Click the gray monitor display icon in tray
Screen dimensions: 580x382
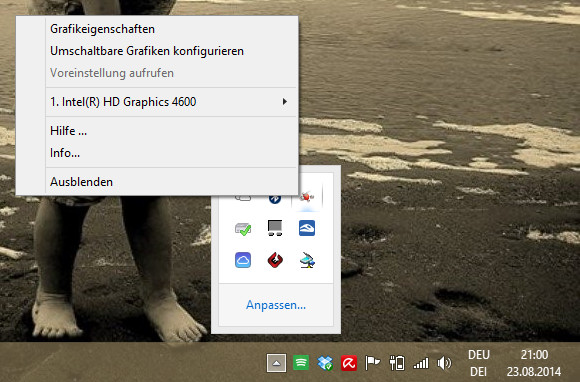pyautogui.click(x=275, y=228)
